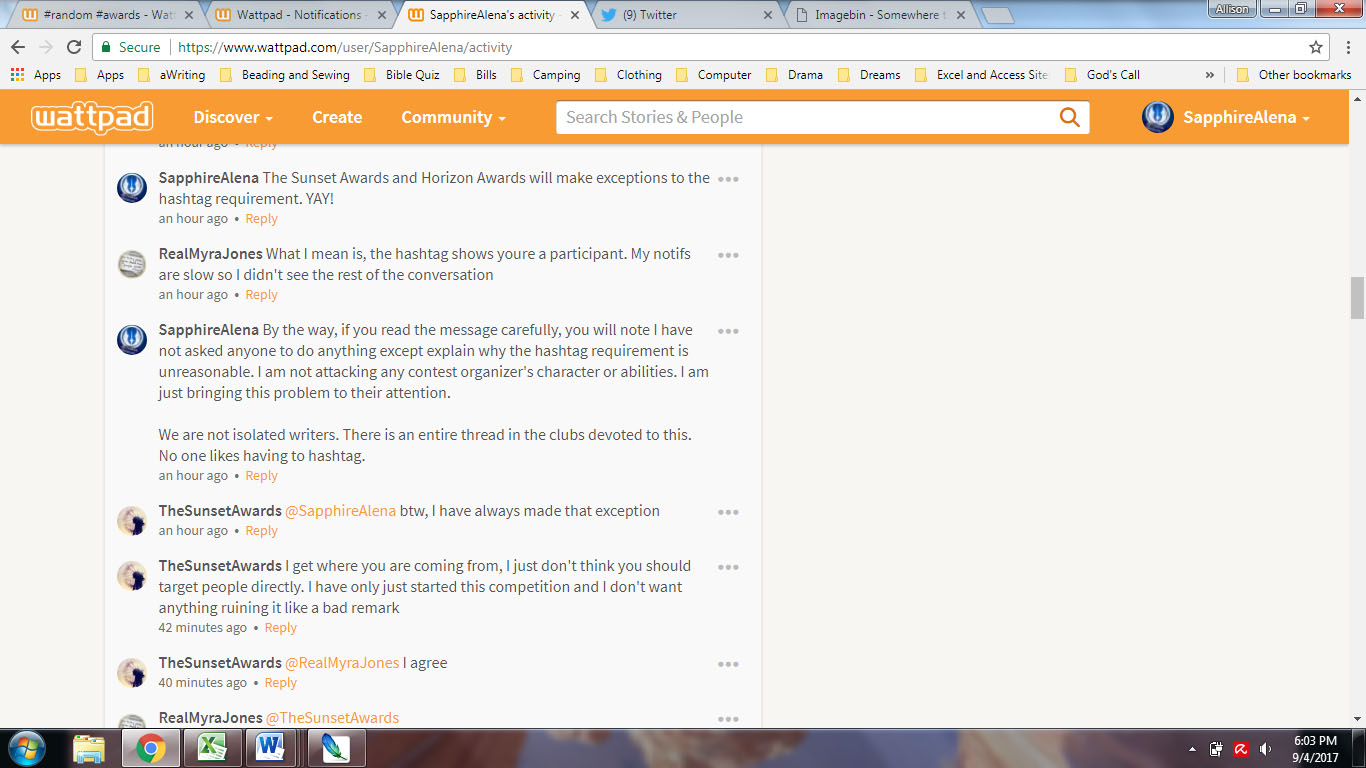Open the Chrome menu three-dot icon
This screenshot has height=768, width=1366.
[1346, 47]
